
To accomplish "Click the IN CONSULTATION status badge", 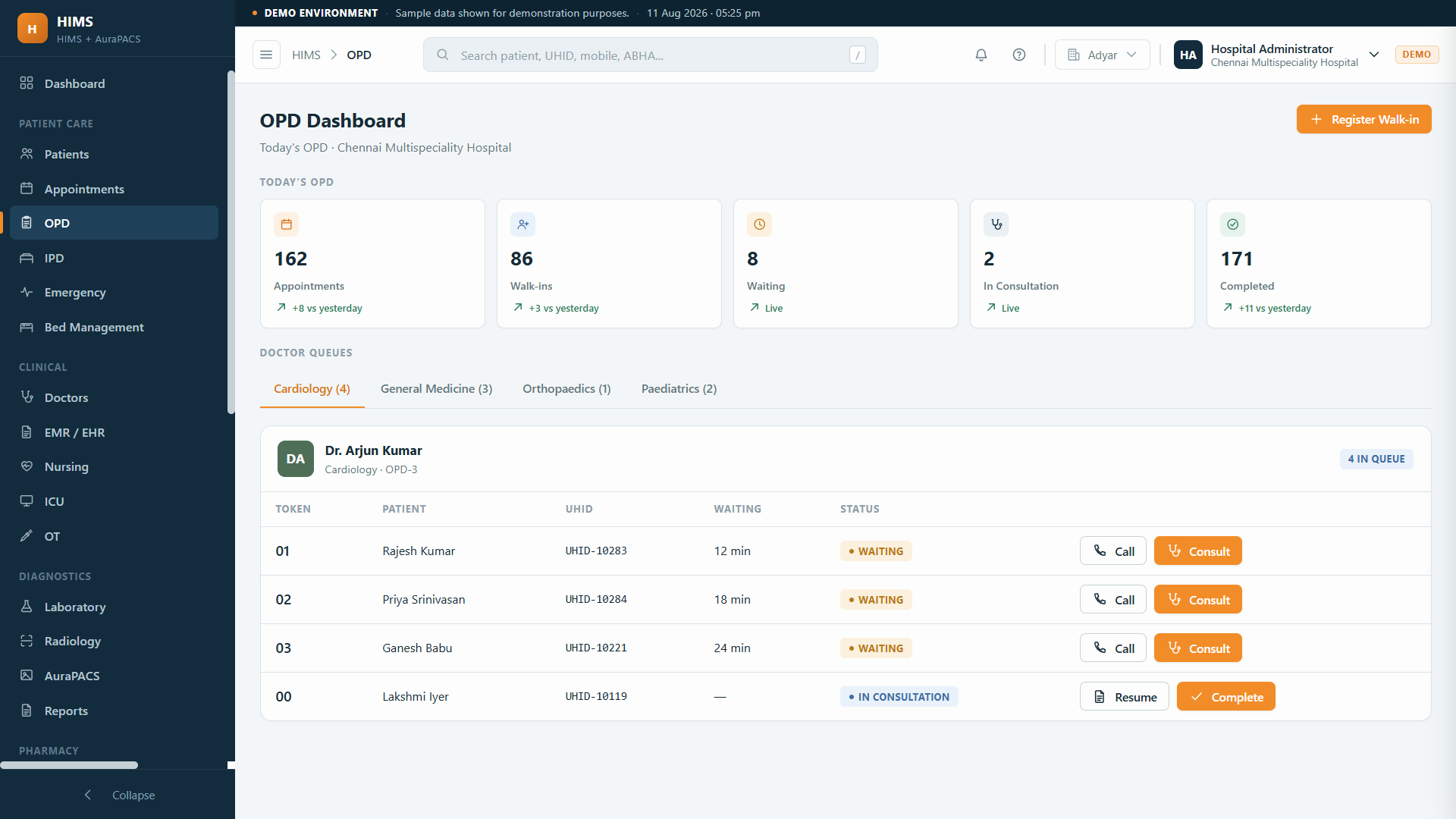I will (x=899, y=697).
